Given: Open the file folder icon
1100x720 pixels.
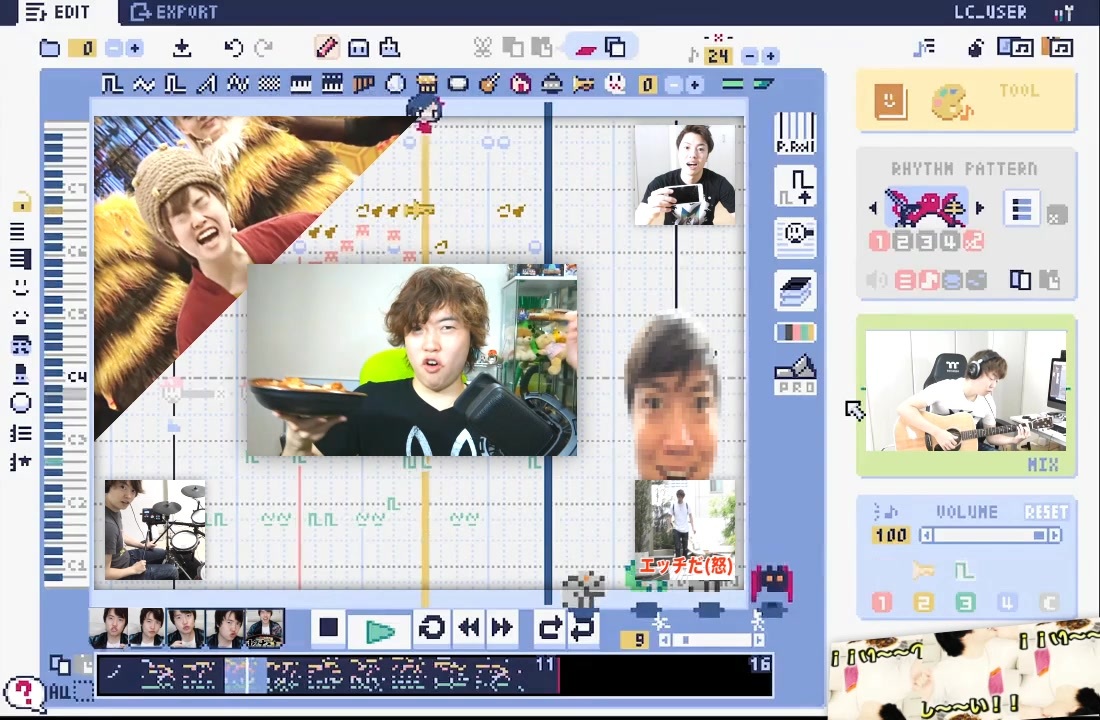Looking at the screenshot, I should pos(49,48).
